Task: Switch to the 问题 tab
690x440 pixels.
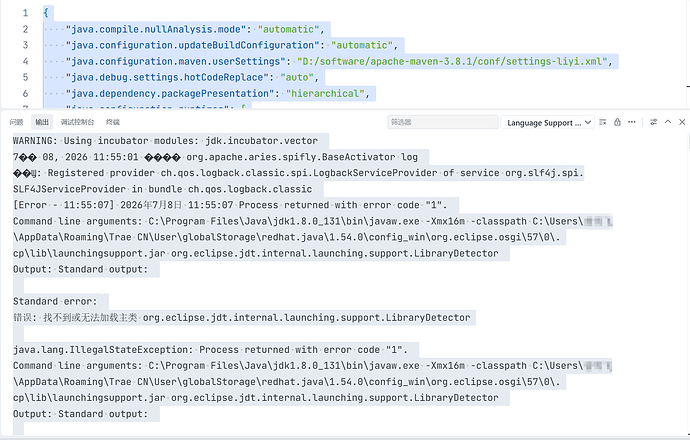Action: tap(16, 122)
